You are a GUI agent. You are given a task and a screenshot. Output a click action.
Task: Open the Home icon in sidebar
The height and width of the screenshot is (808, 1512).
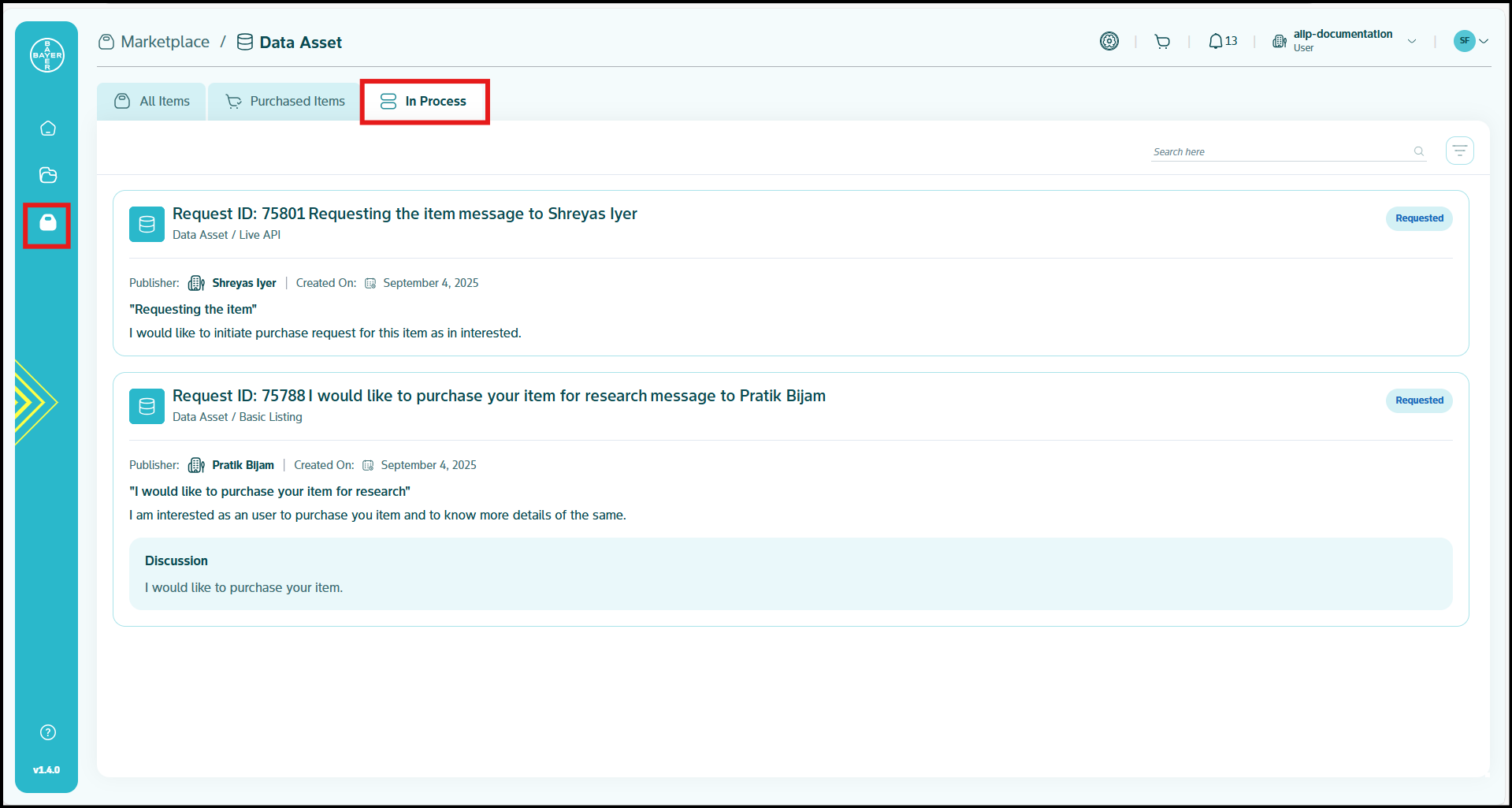[48, 128]
